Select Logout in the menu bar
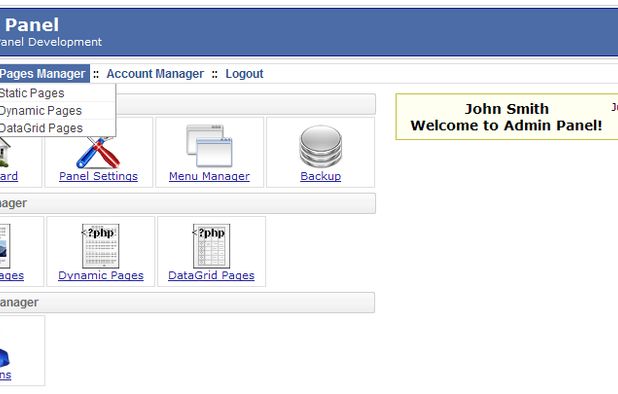 tap(244, 74)
